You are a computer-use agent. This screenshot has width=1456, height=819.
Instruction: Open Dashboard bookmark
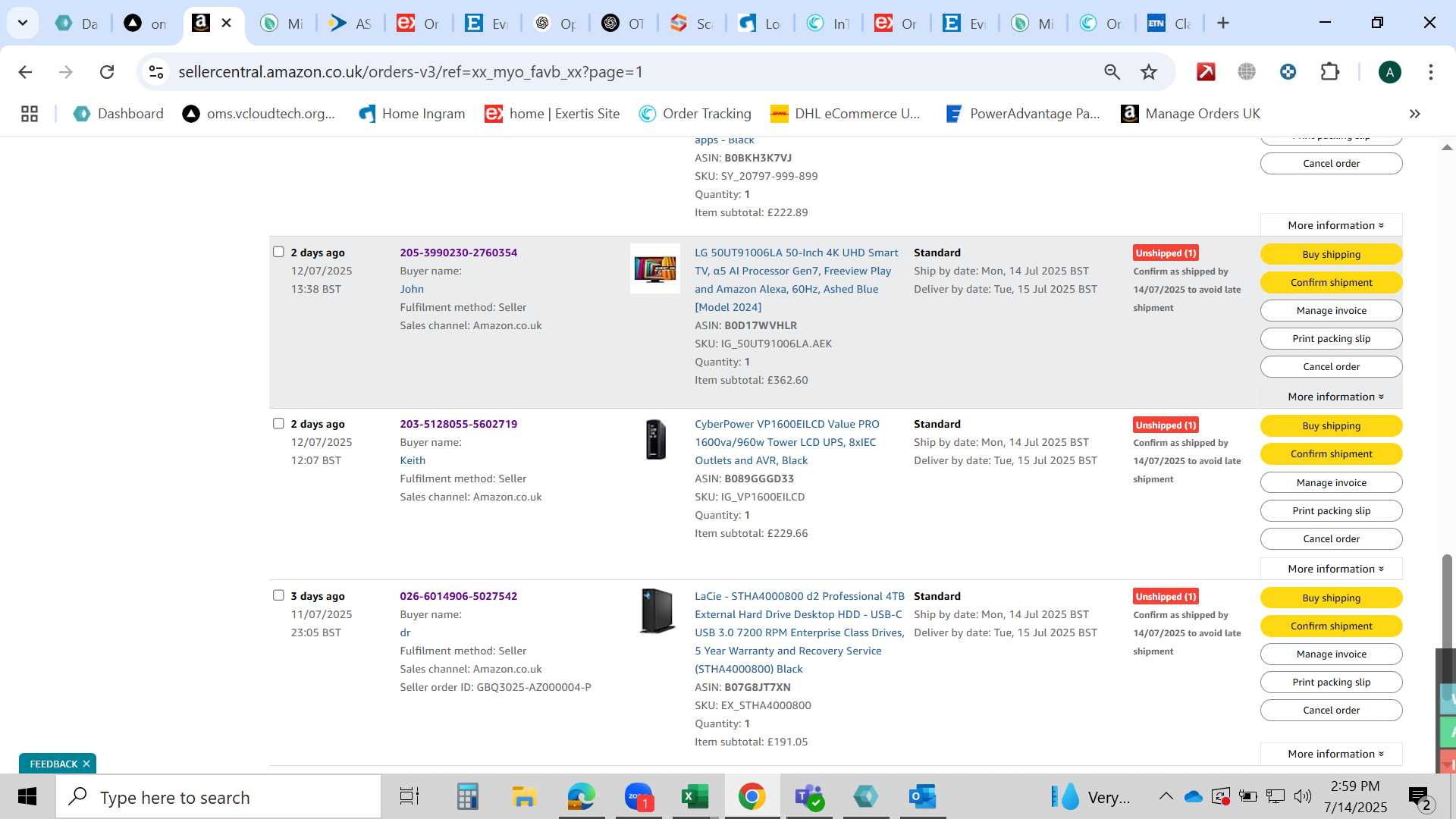pos(118,114)
